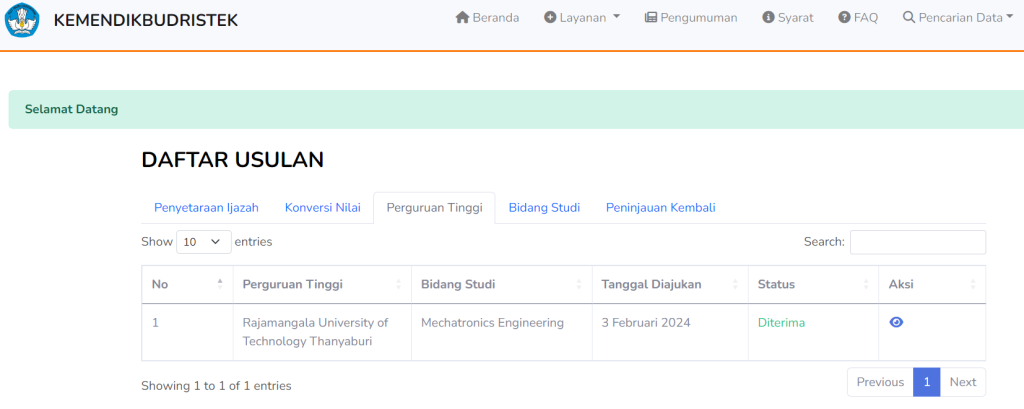Sort table by the No column arrows
This screenshot has height=409, width=1024.
tap(220, 284)
